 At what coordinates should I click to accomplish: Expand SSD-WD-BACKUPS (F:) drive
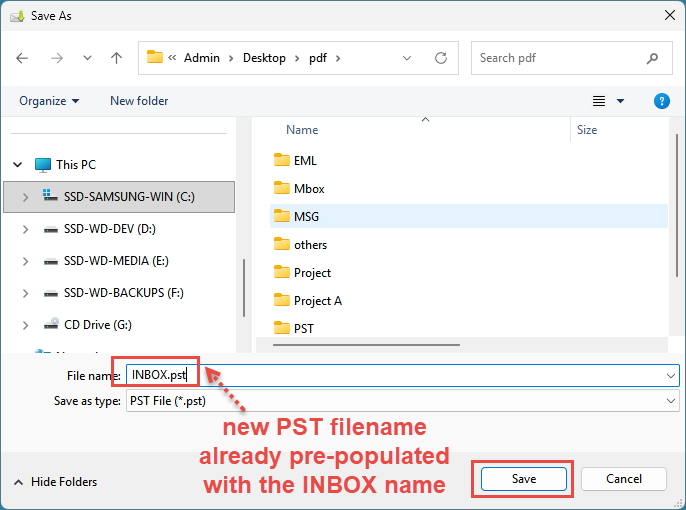(x=25, y=293)
